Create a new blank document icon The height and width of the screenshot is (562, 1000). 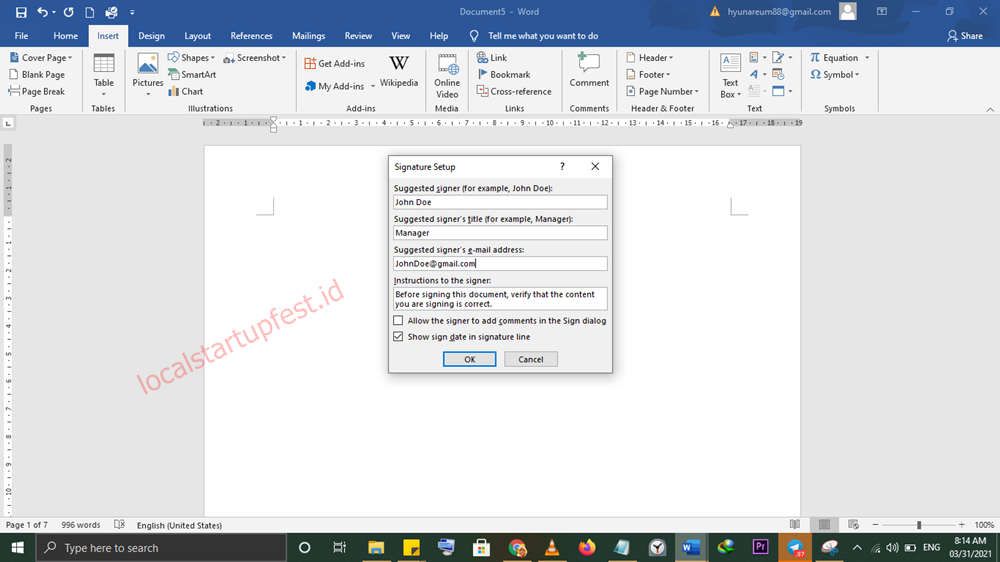point(90,12)
